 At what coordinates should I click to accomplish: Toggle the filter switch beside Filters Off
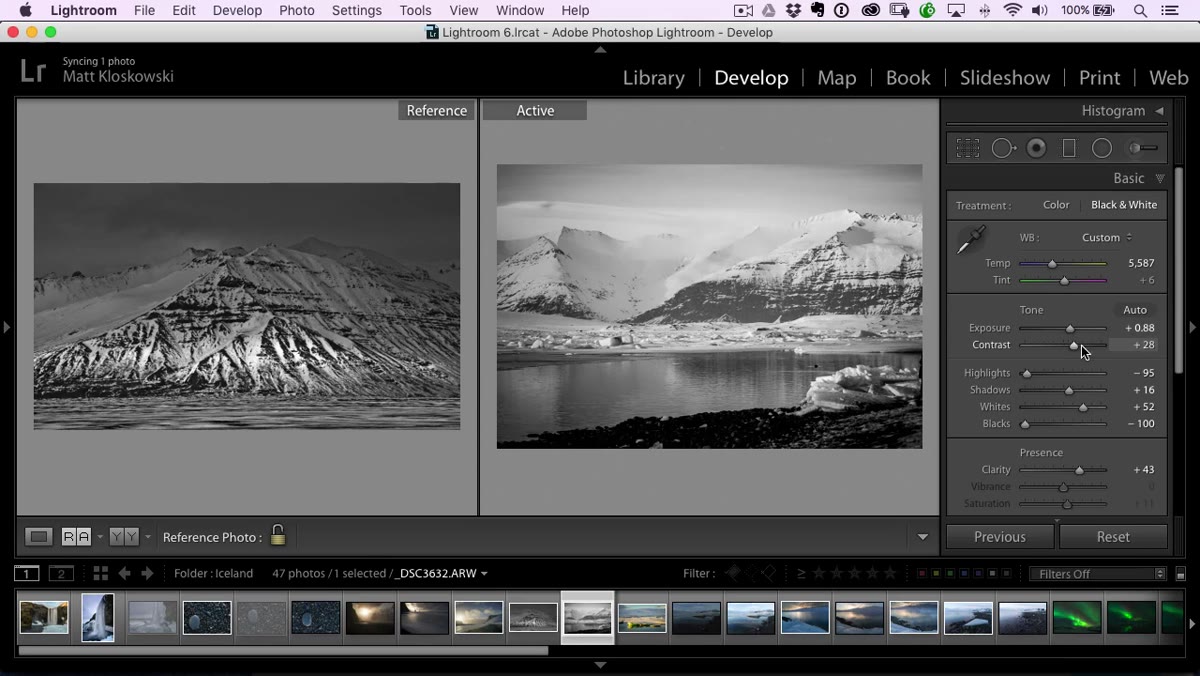(x=1180, y=574)
